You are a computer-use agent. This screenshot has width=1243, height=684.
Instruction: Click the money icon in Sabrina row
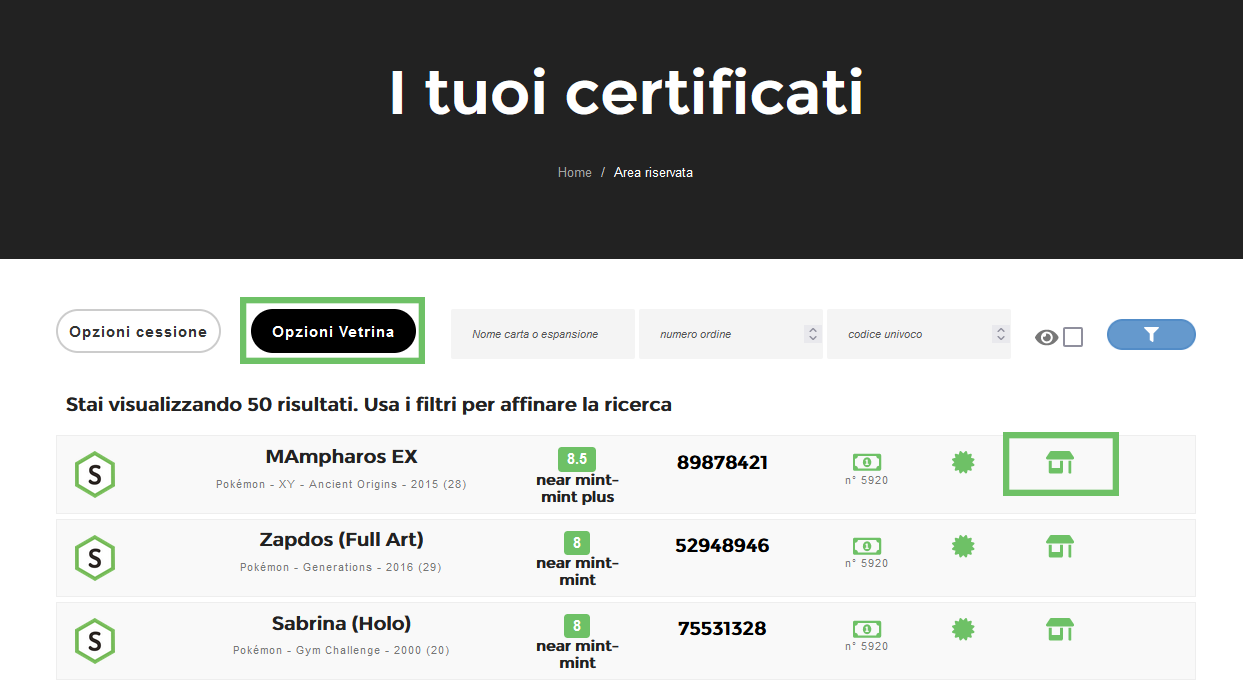[867, 629]
